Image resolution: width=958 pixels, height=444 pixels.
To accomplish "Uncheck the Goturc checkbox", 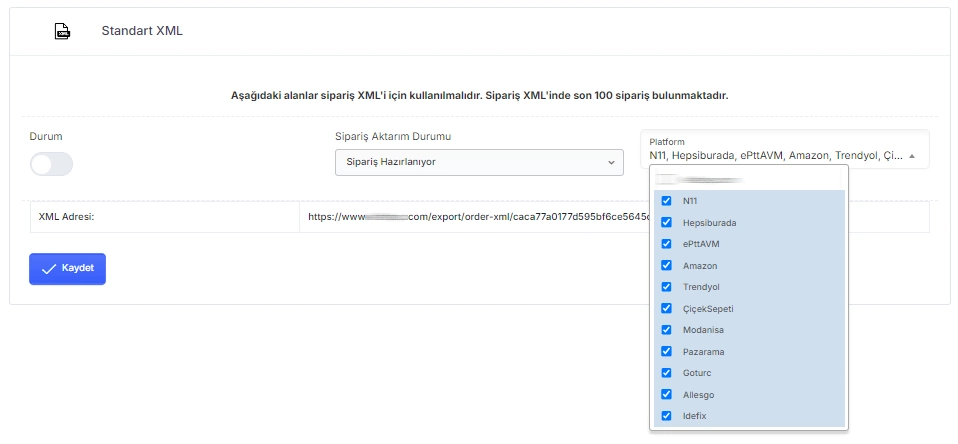I will click(667, 373).
